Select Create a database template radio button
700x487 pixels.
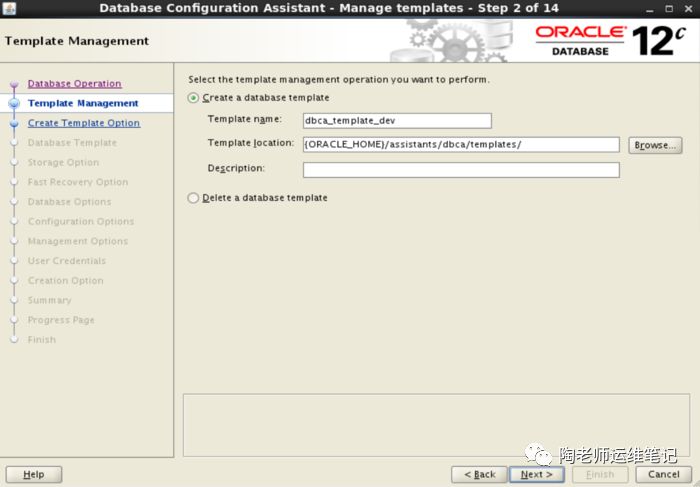coord(193,98)
